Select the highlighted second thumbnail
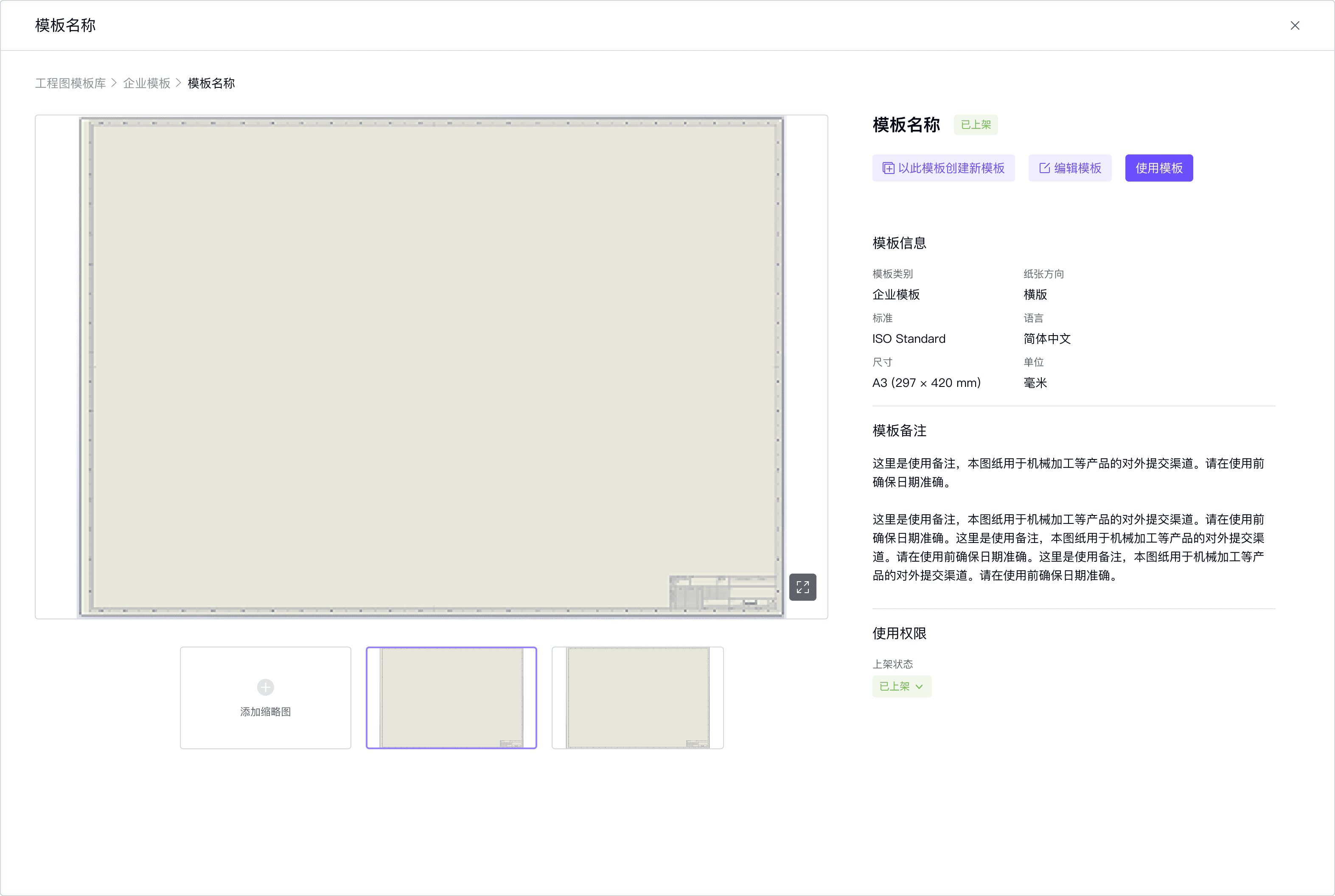 point(451,697)
